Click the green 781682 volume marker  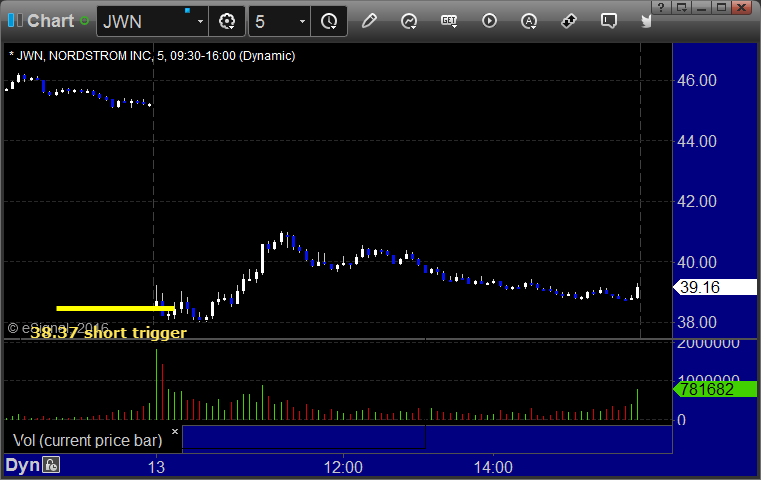(714, 389)
